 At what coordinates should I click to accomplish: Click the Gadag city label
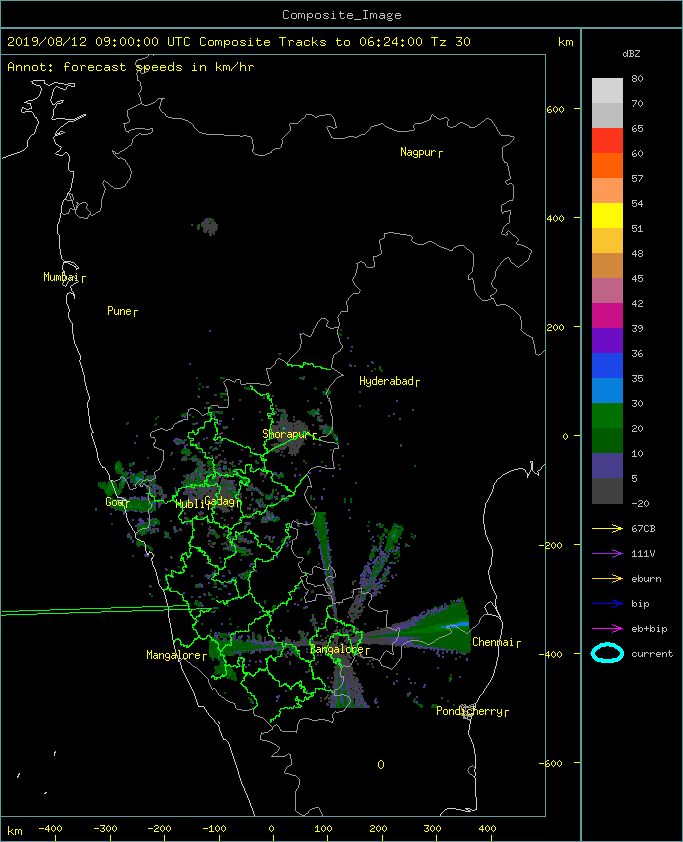point(222,502)
